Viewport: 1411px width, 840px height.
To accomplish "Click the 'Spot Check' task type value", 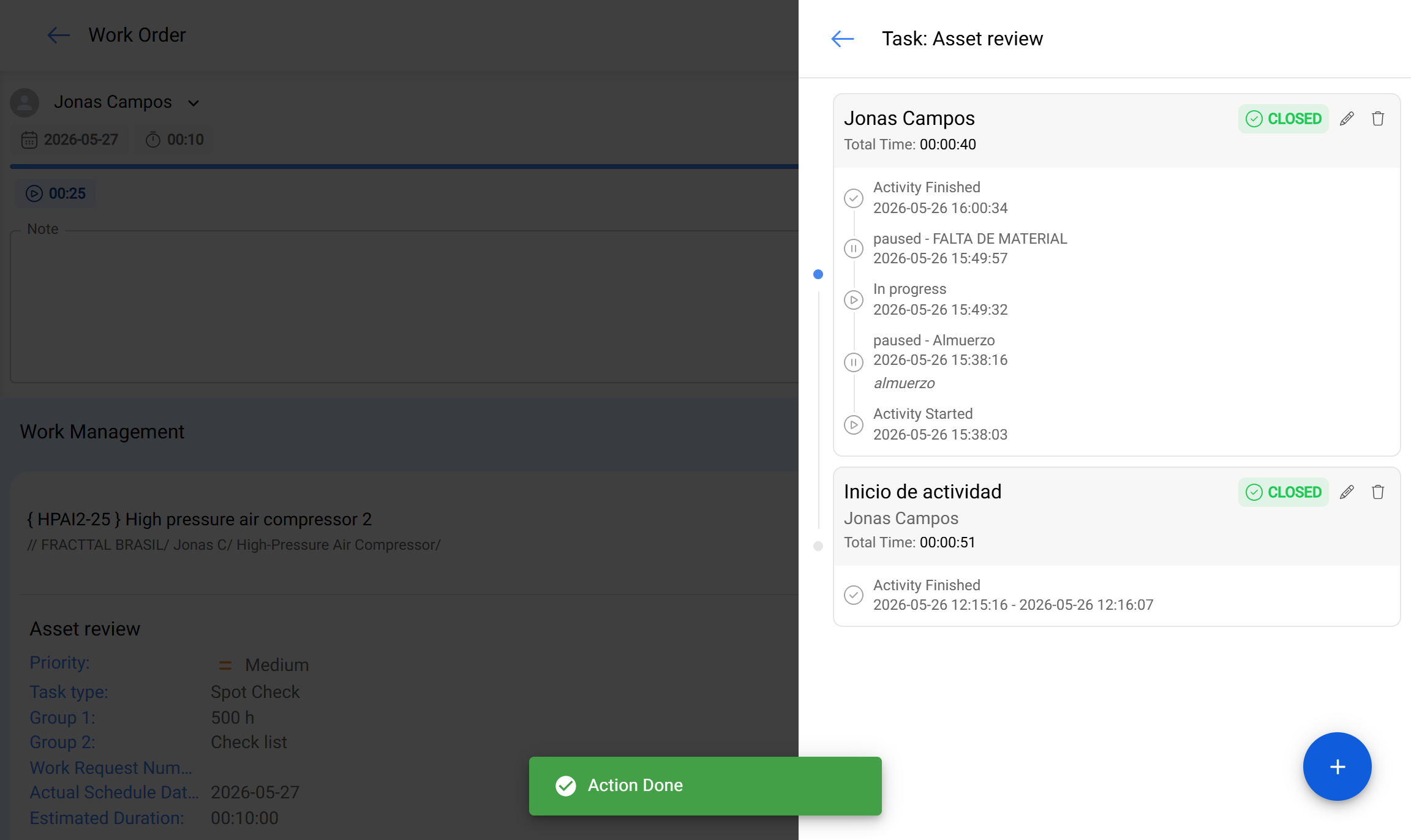I will 255,692.
